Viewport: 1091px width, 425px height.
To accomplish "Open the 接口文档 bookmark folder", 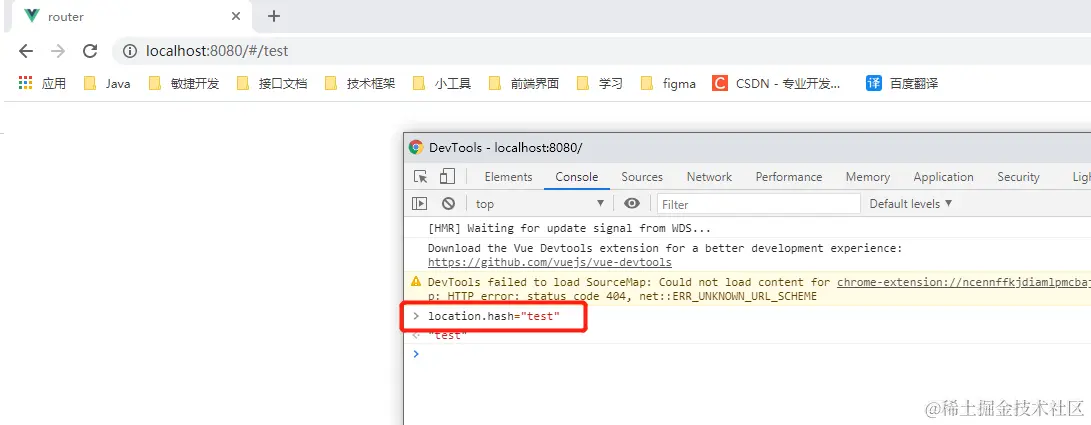I will 271,83.
